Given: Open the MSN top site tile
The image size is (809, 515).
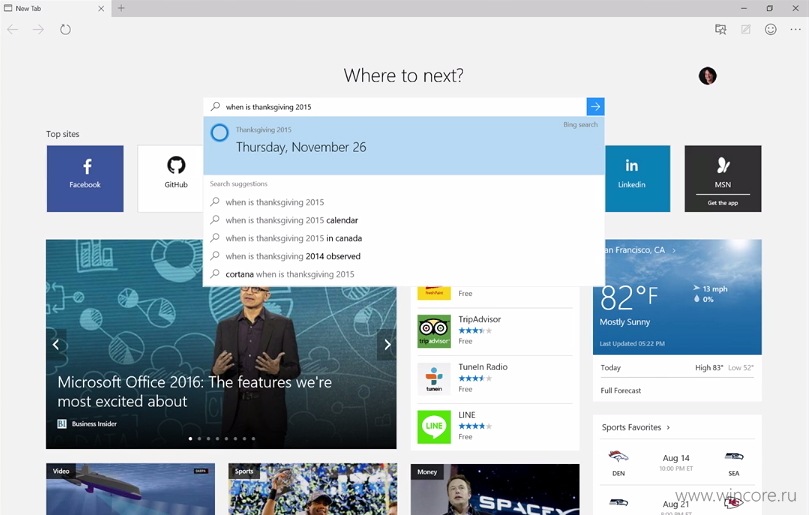Looking at the screenshot, I should 723,179.
